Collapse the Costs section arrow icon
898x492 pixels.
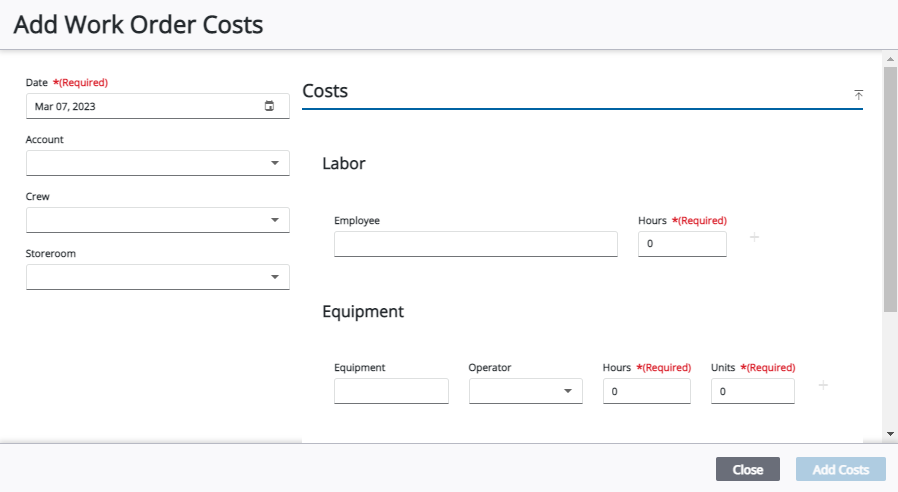click(858, 94)
